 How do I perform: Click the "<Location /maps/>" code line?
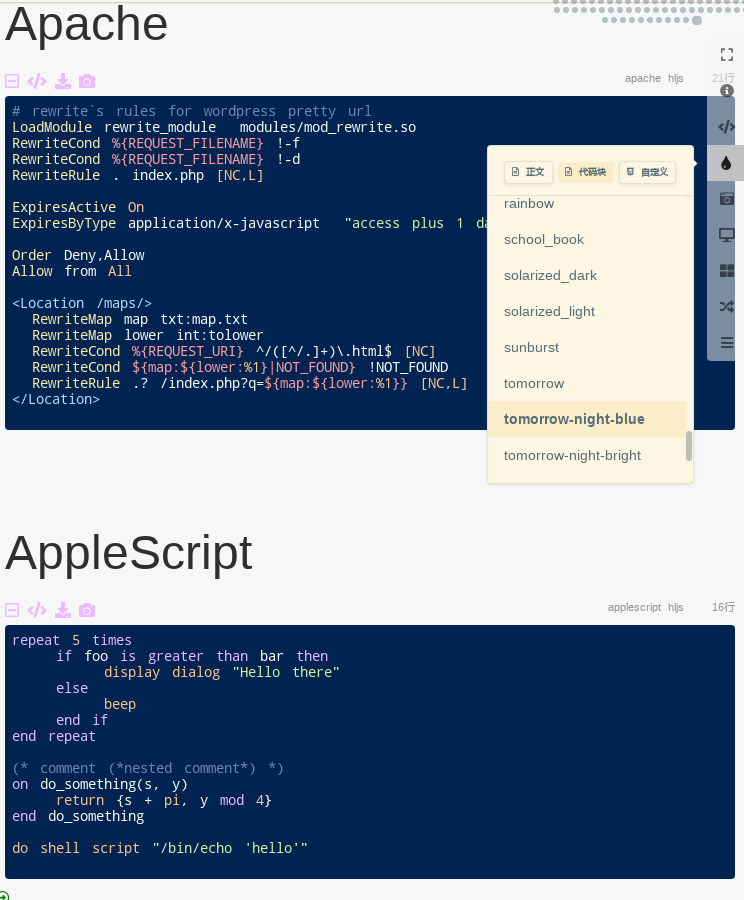coord(82,303)
